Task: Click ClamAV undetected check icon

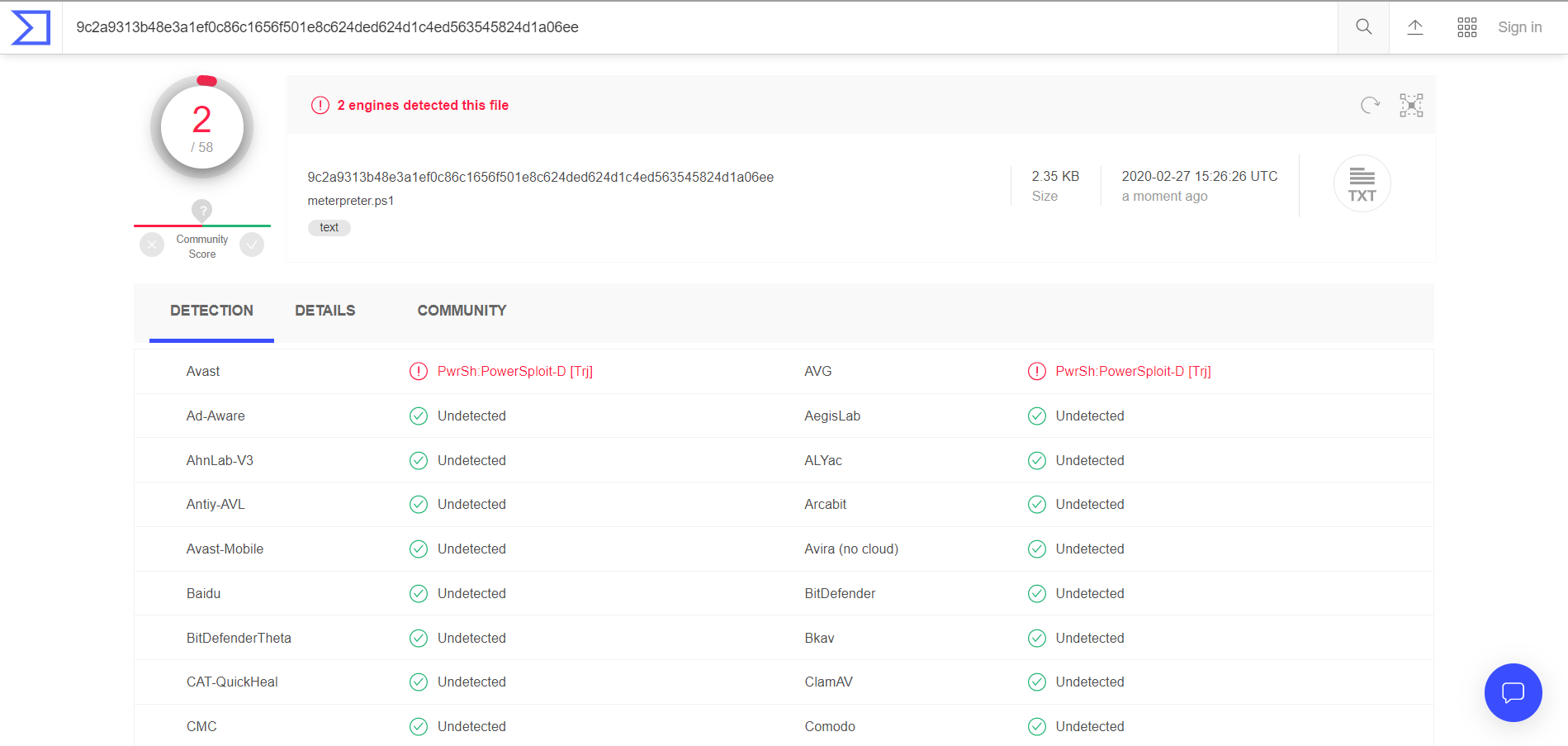Action: (x=1036, y=682)
